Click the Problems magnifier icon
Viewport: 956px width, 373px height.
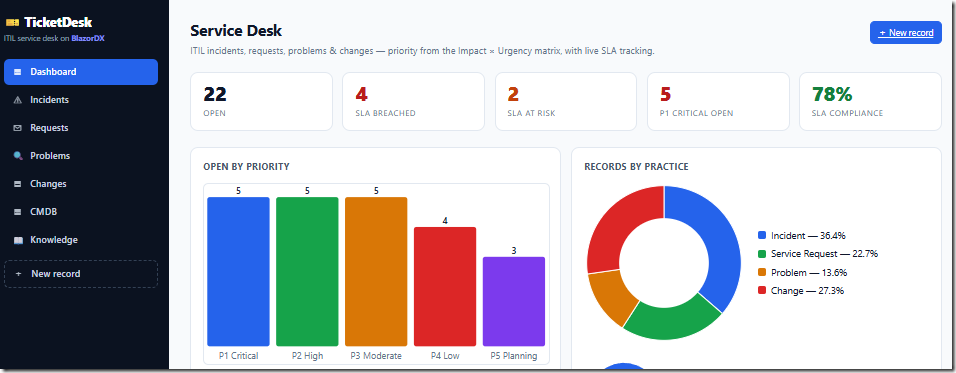click(x=17, y=156)
